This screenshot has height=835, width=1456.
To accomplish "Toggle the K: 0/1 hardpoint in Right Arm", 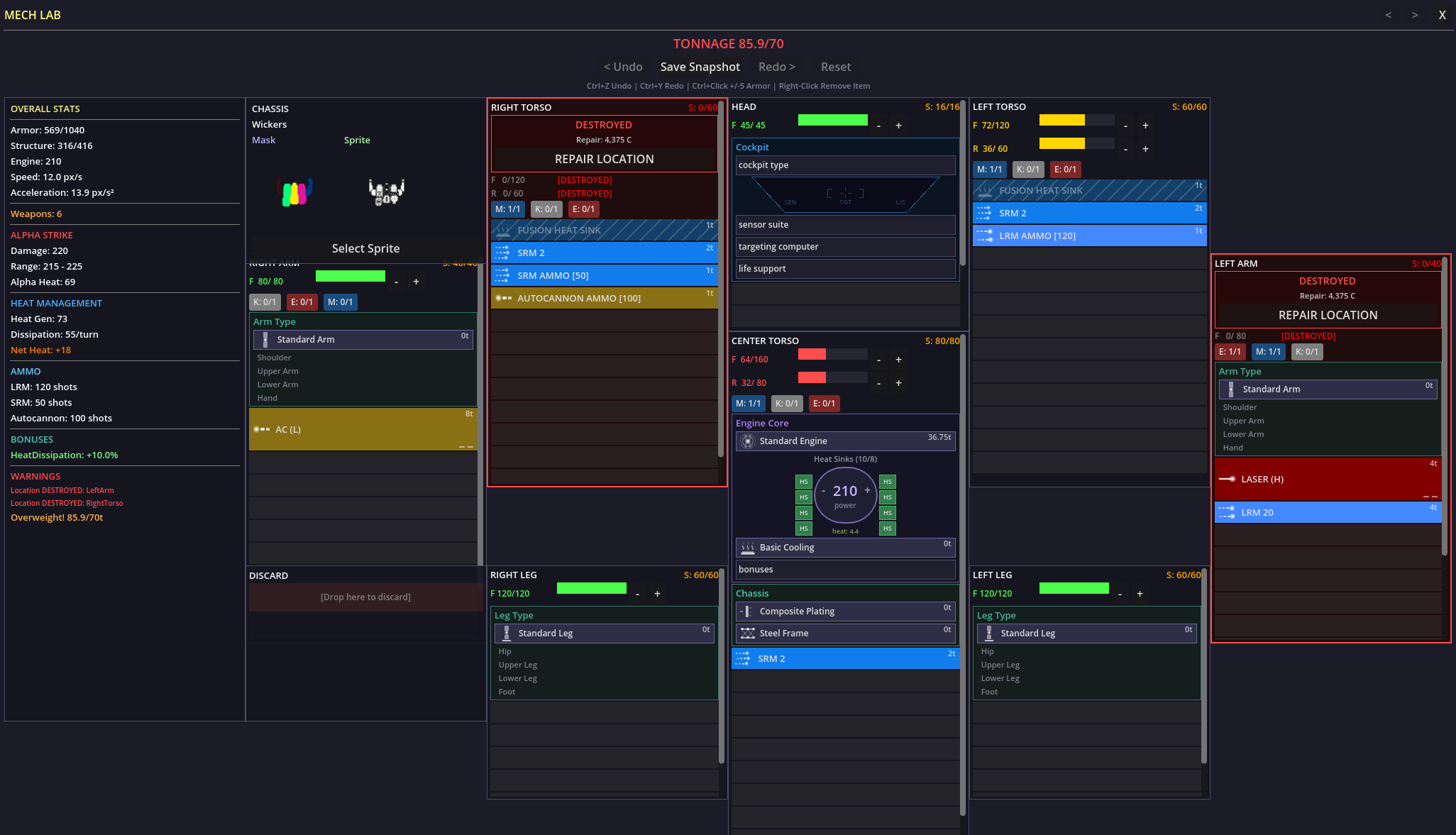I will click(265, 302).
